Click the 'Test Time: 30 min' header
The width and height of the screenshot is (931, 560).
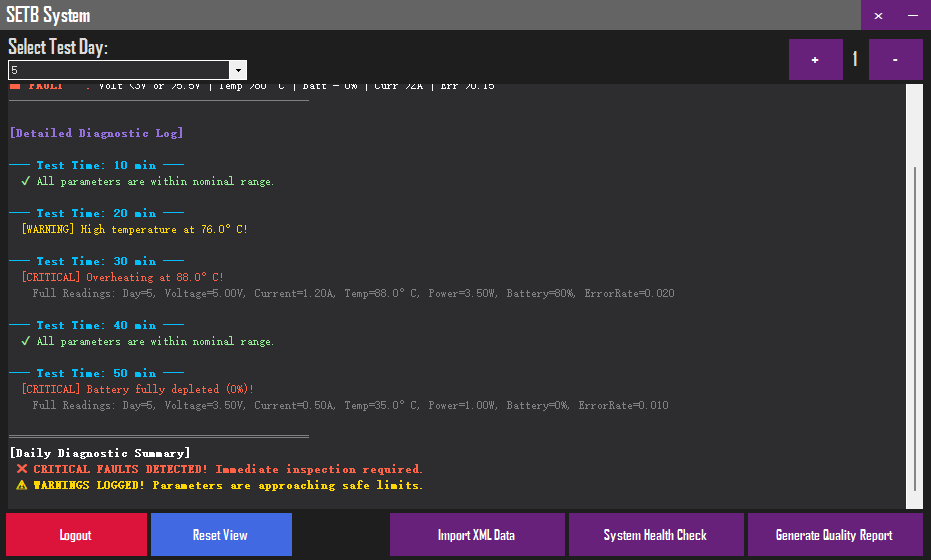96,261
